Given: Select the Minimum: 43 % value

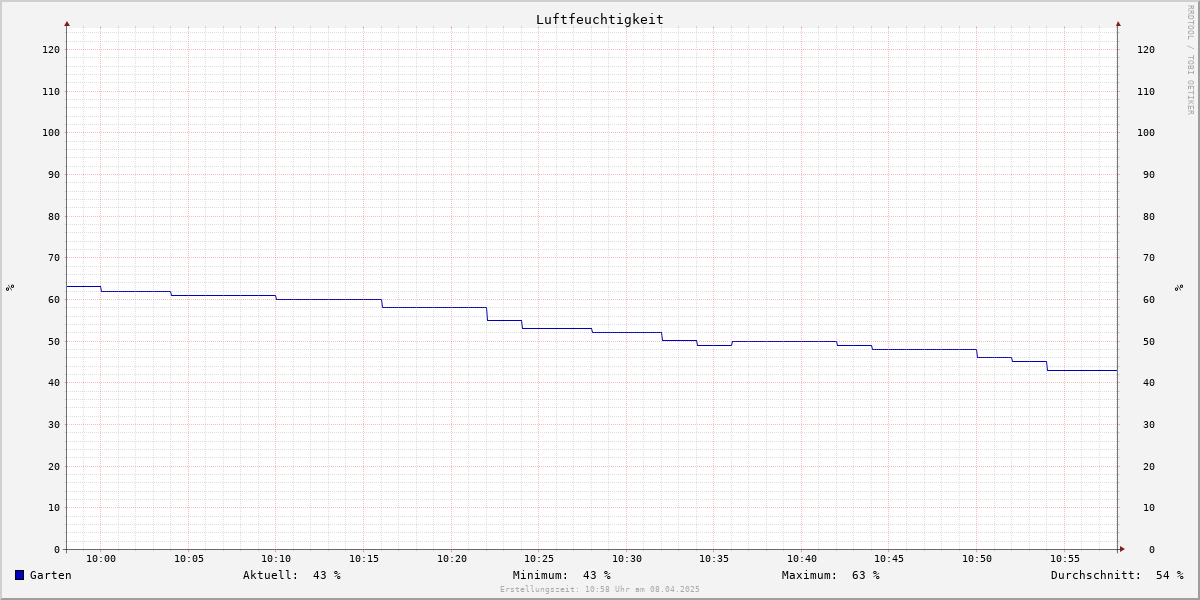Looking at the screenshot, I should pyautogui.click(x=562, y=575).
